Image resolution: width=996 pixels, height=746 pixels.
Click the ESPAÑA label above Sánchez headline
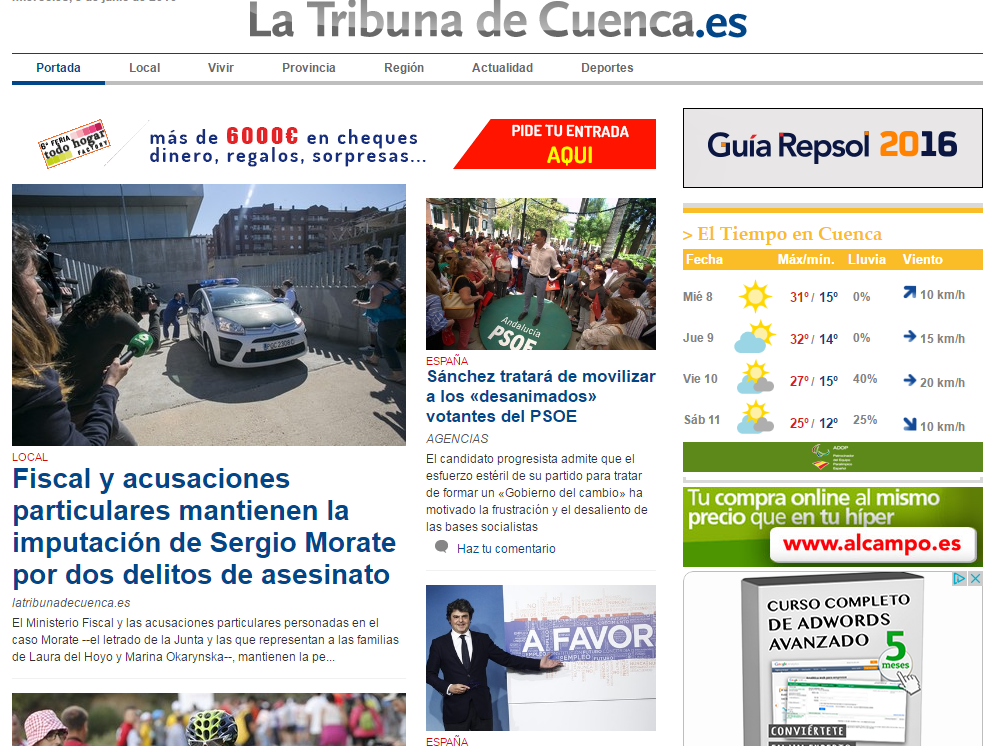(447, 361)
